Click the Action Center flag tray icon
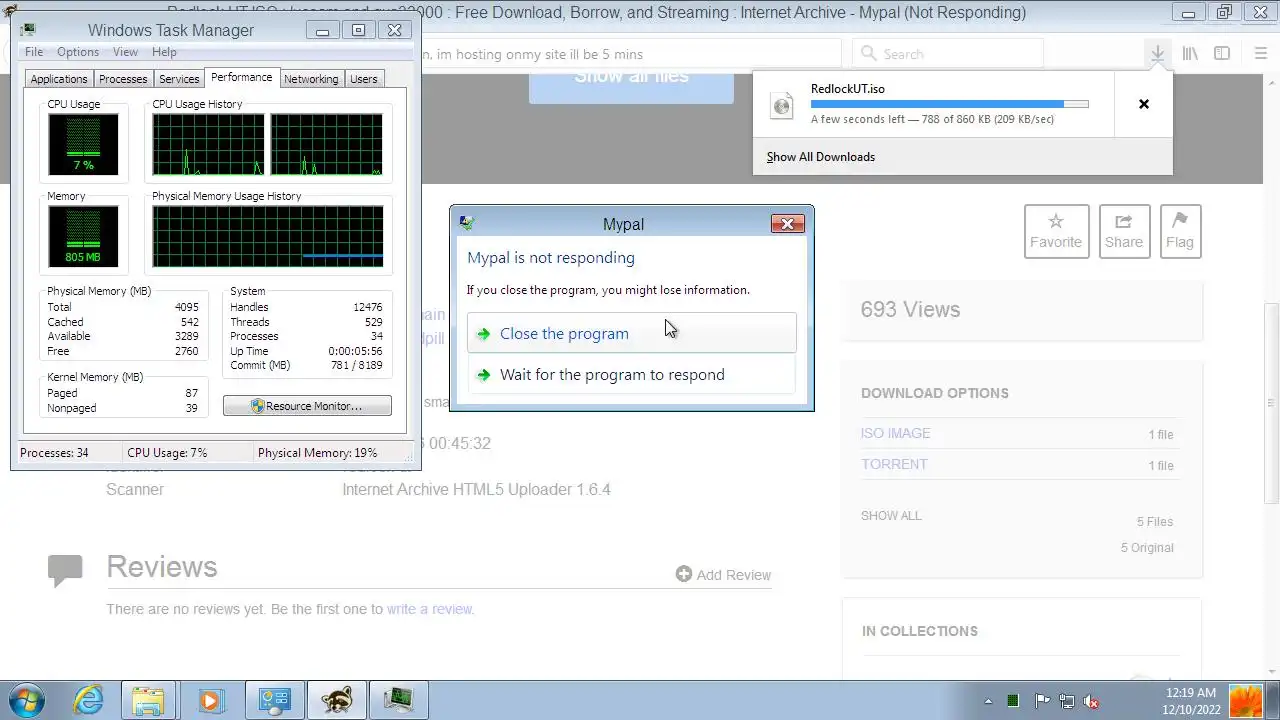The width and height of the screenshot is (1280, 720). pyautogui.click(x=1041, y=701)
